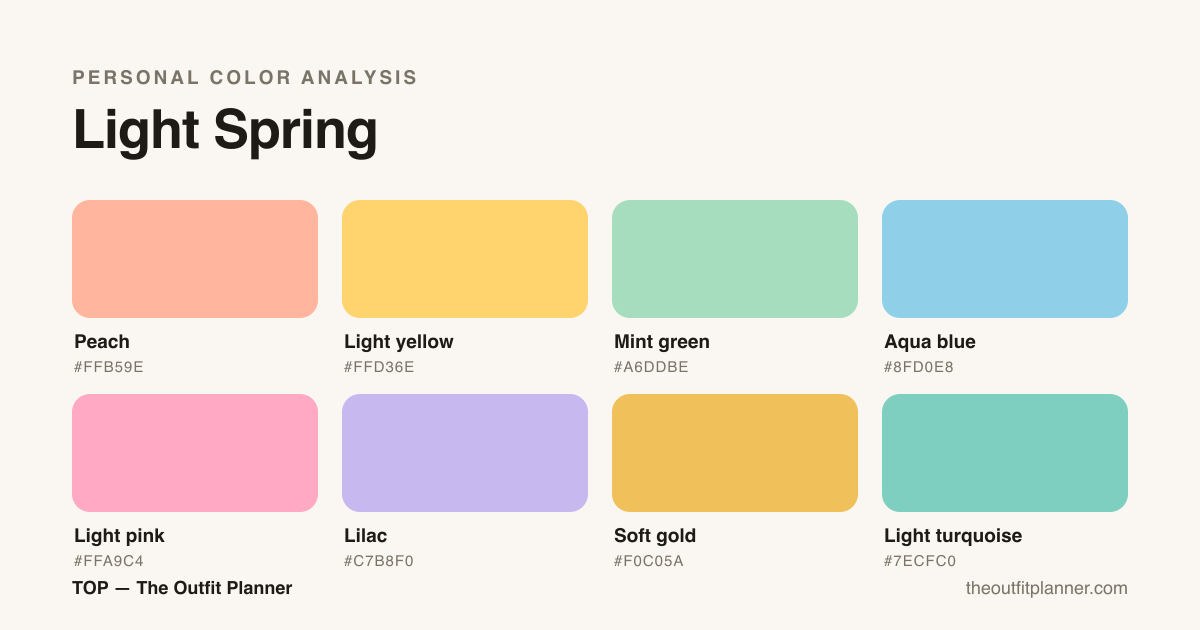Pick the Soft gold swatch
Screen dimensions: 1200x630
[x=735, y=453]
